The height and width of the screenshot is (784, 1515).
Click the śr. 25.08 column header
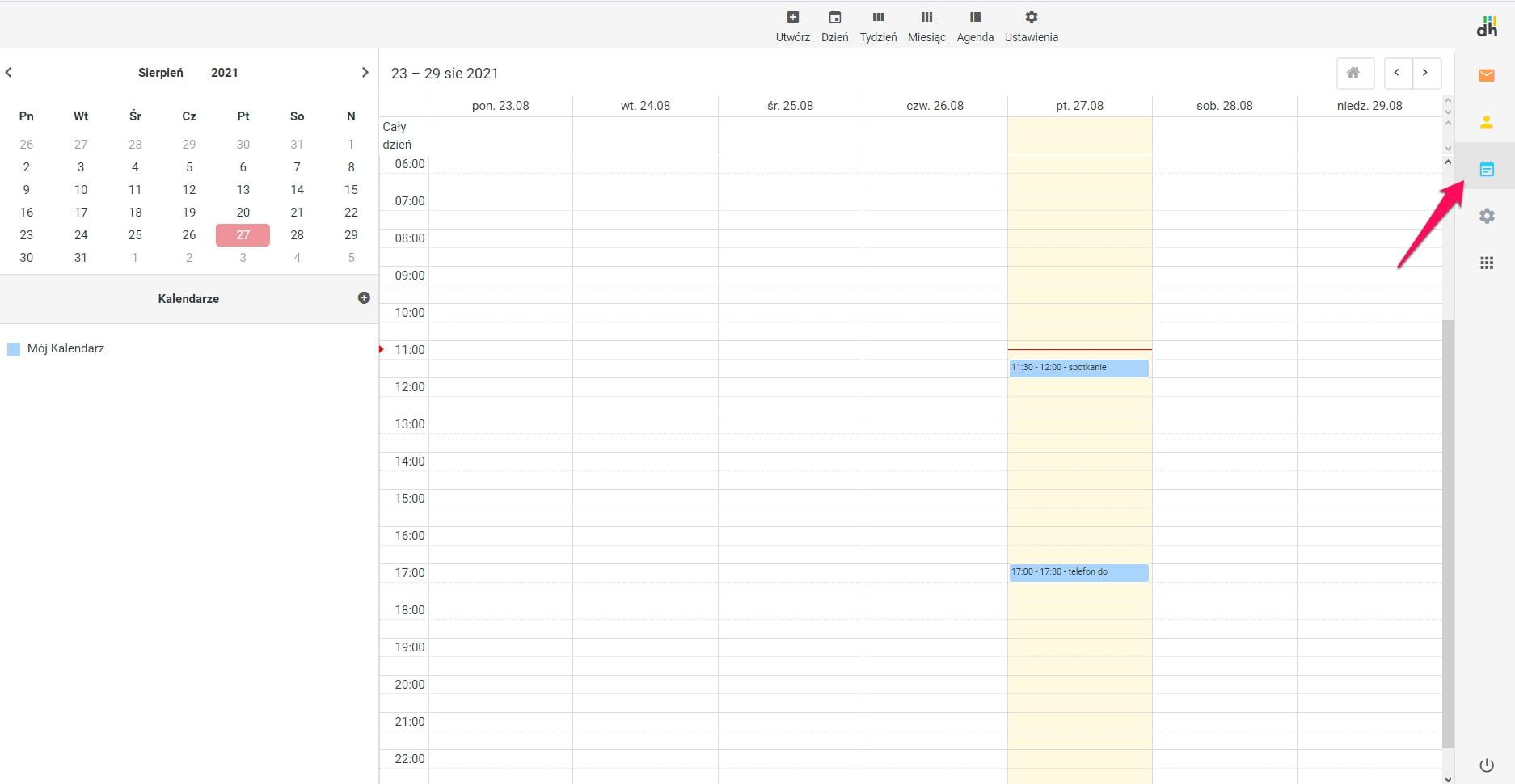(790, 106)
